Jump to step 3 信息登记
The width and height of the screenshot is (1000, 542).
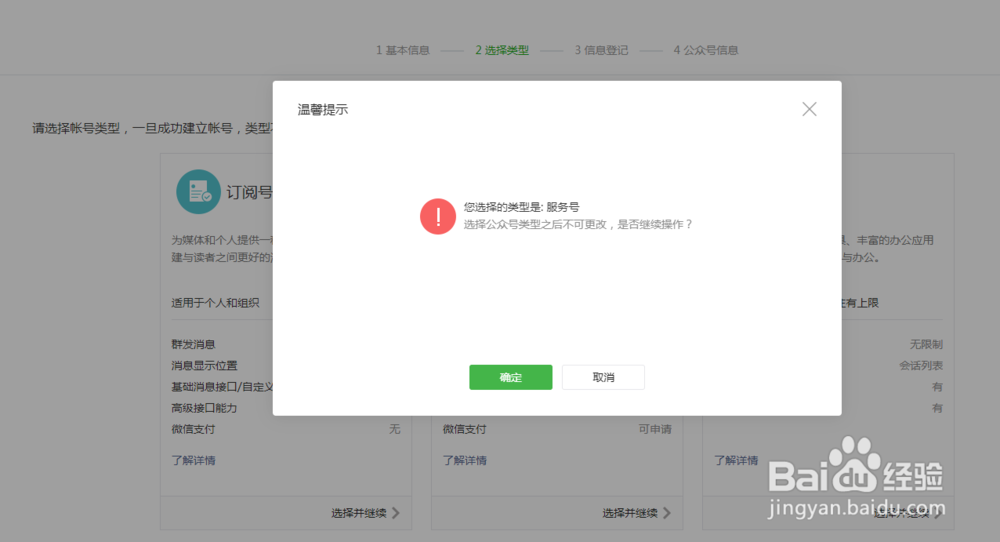click(x=601, y=50)
